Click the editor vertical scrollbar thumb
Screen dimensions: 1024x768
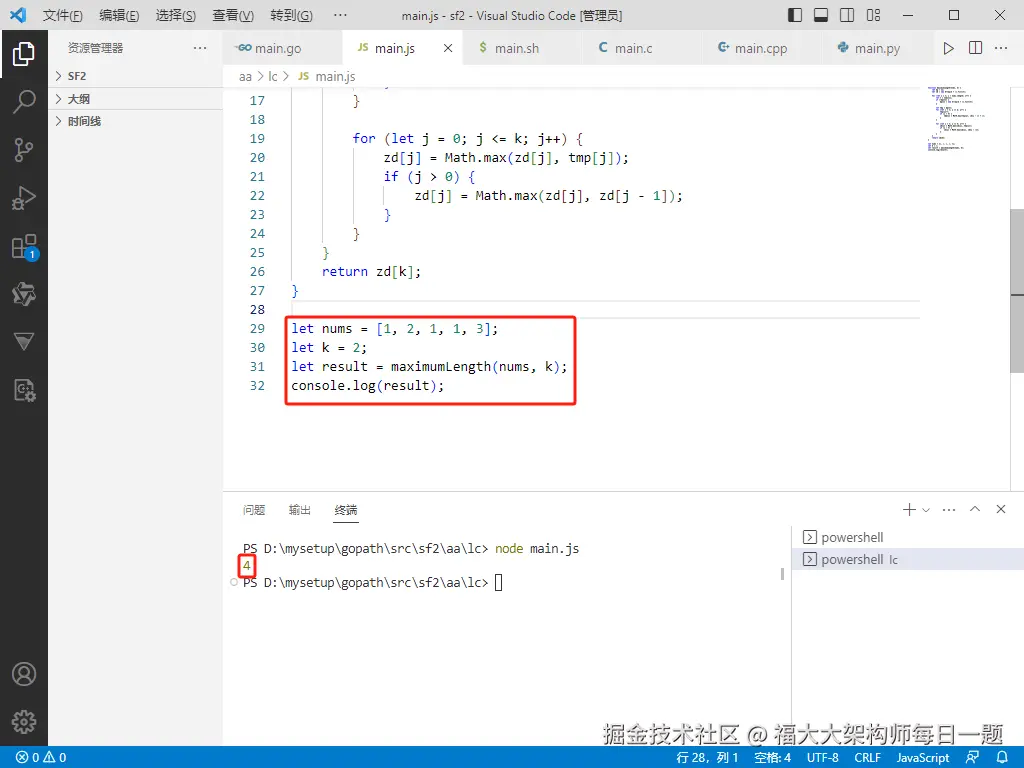[x=1017, y=291]
